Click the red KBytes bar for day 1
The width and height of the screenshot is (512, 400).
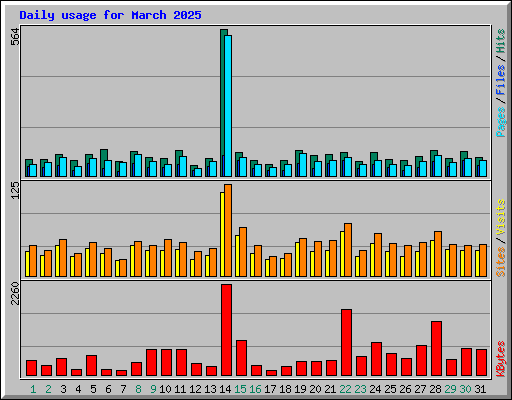(x=31, y=368)
